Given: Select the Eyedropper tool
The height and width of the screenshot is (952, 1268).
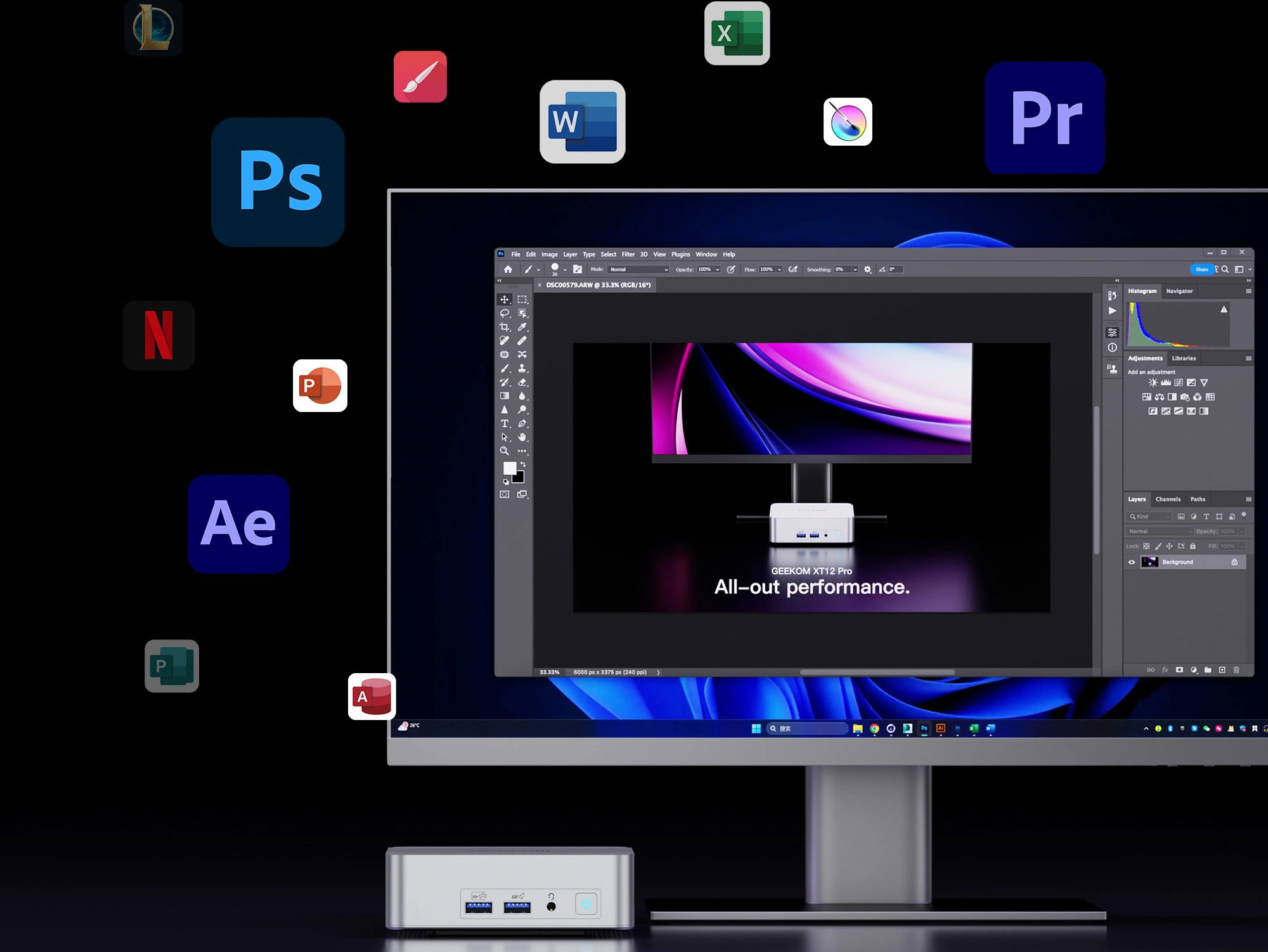Looking at the screenshot, I should [522, 327].
